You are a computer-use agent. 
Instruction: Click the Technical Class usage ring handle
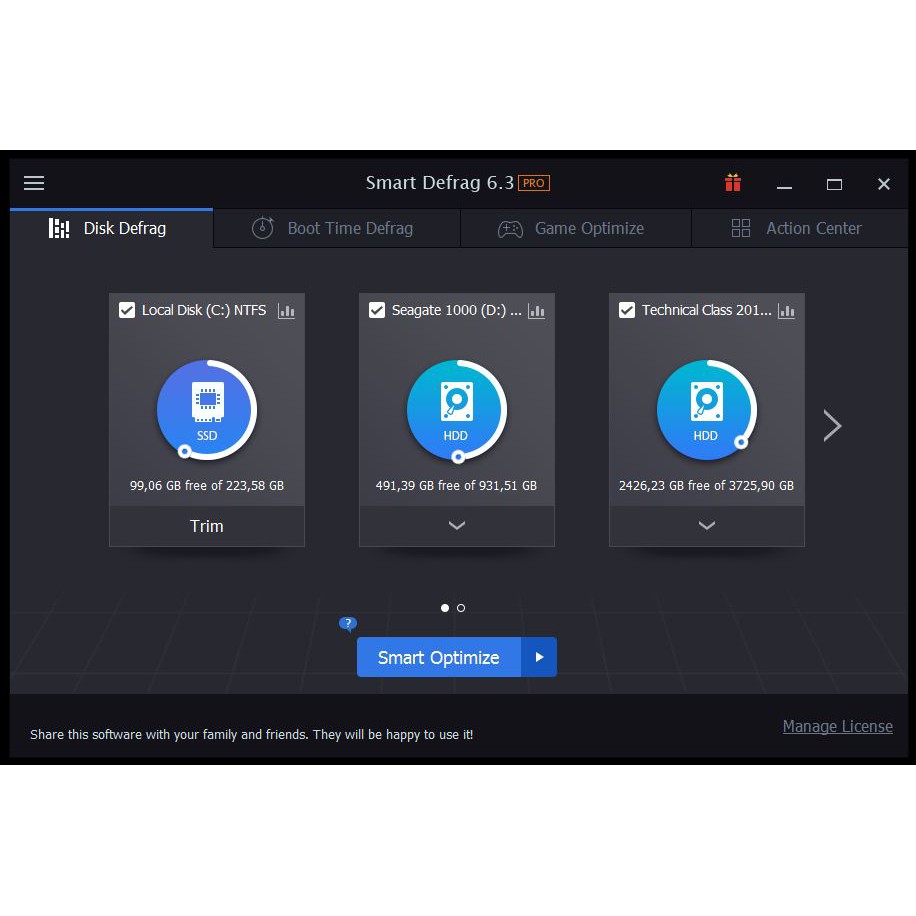tap(741, 442)
